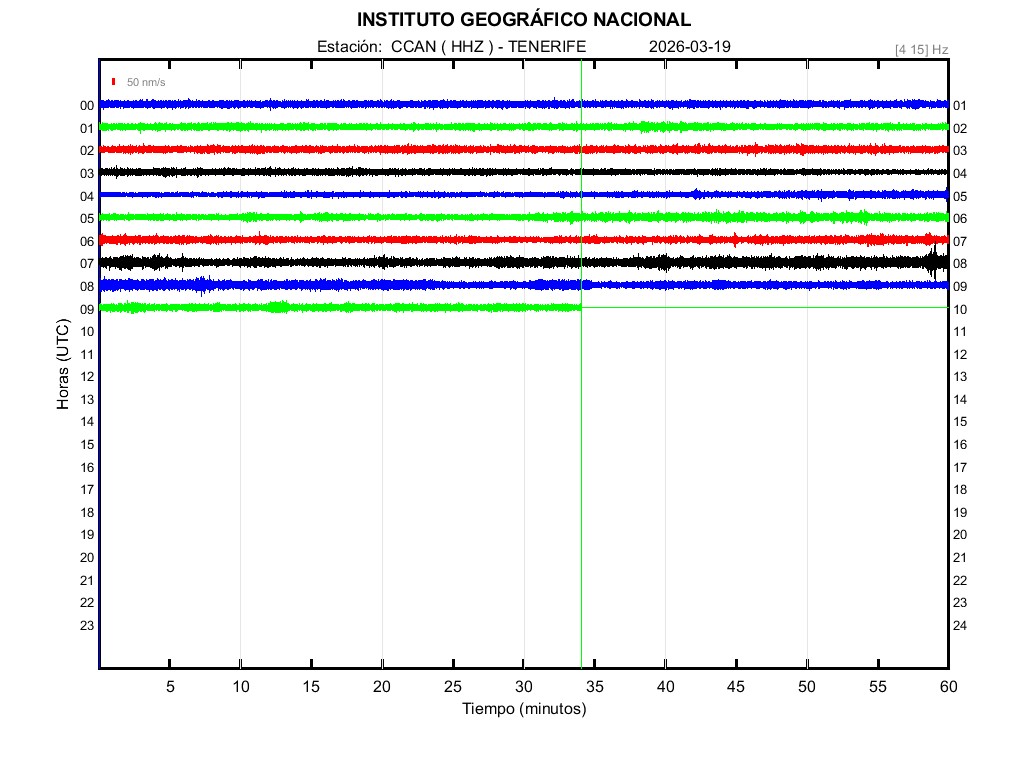Screen dimensions: 1024x768
Task: Click the red trace for hour 06
Action: pyautogui.click(x=400, y=240)
